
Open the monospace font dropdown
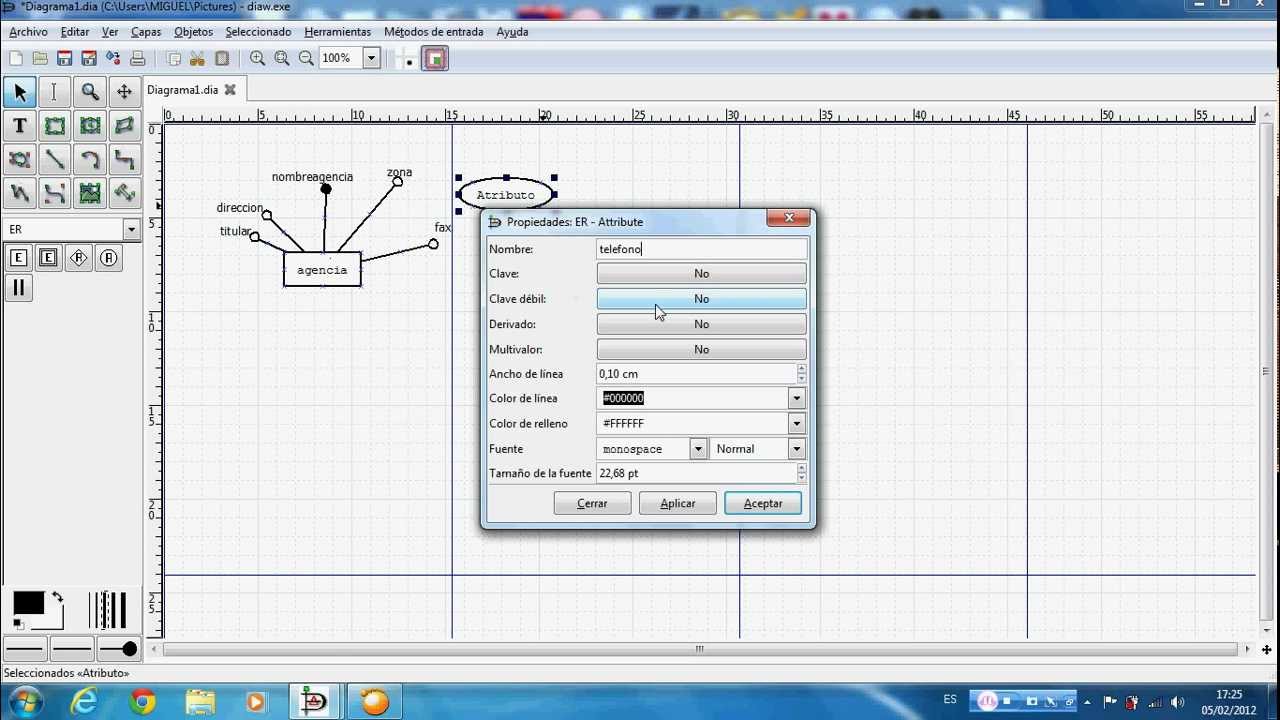(699, 449)
